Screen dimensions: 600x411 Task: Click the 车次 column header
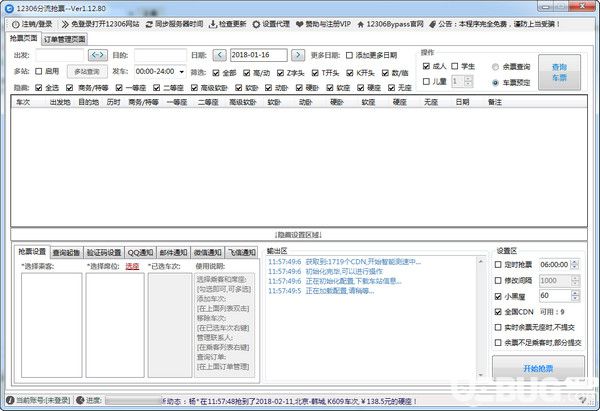pyautogui.click(x=23, y=102)
